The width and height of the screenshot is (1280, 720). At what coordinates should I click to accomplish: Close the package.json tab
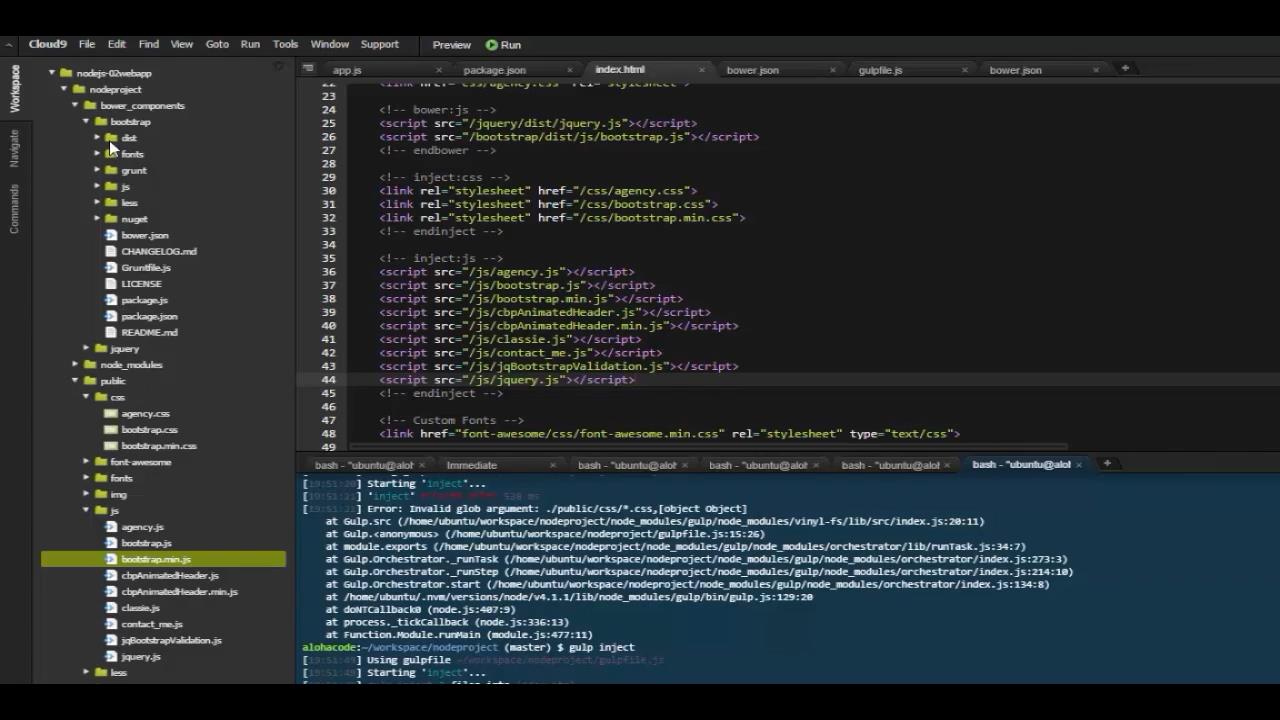(x=570, y=70)
